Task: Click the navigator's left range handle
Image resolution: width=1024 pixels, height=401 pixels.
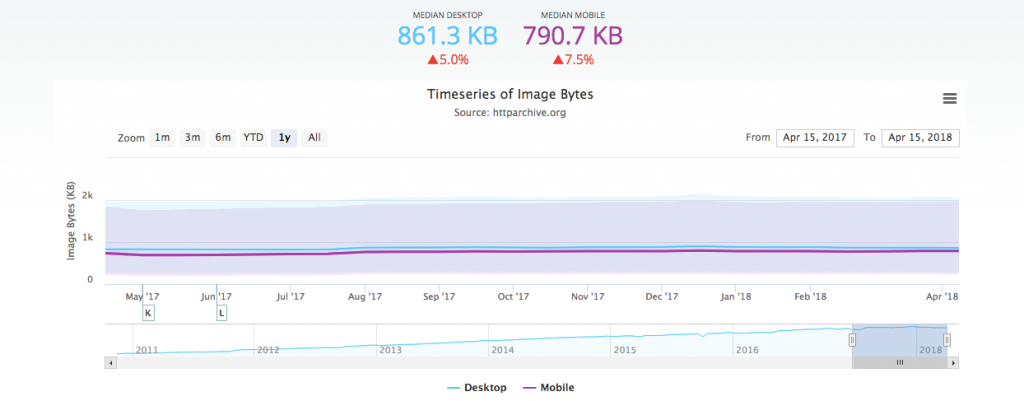Action: (852, 340)
